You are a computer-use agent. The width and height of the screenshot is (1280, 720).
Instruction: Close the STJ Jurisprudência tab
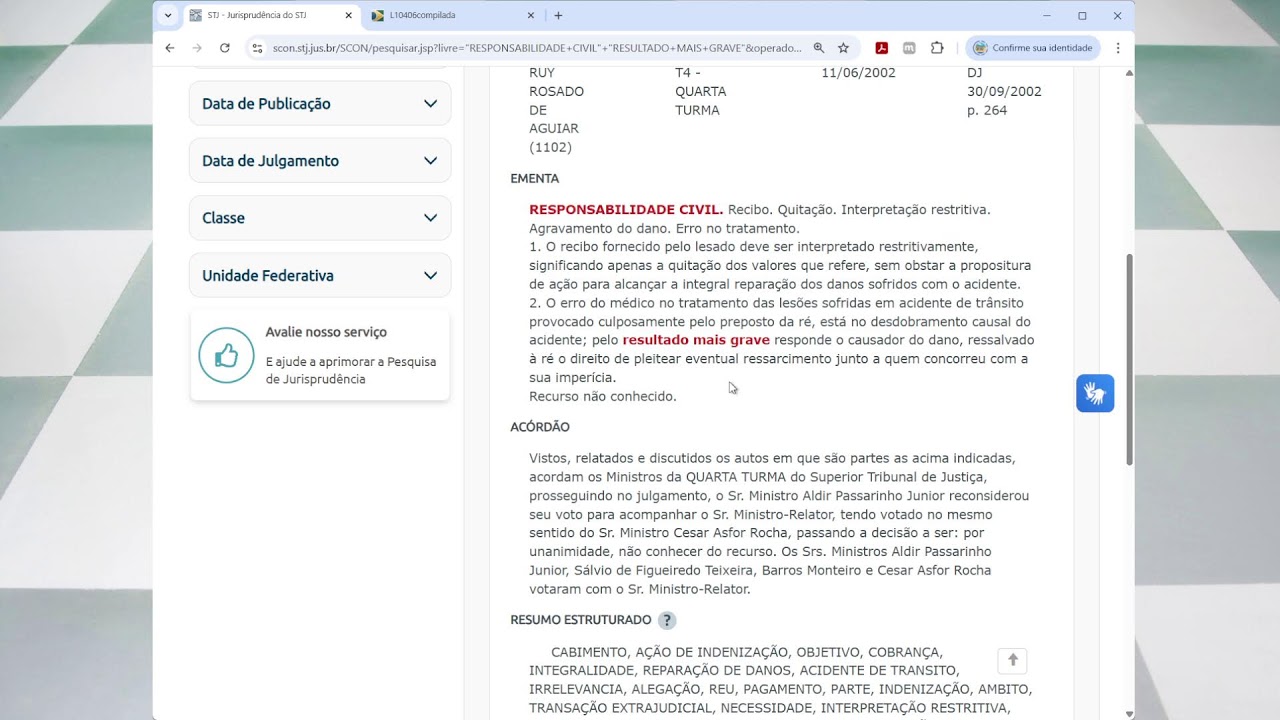tap(349, 15)
